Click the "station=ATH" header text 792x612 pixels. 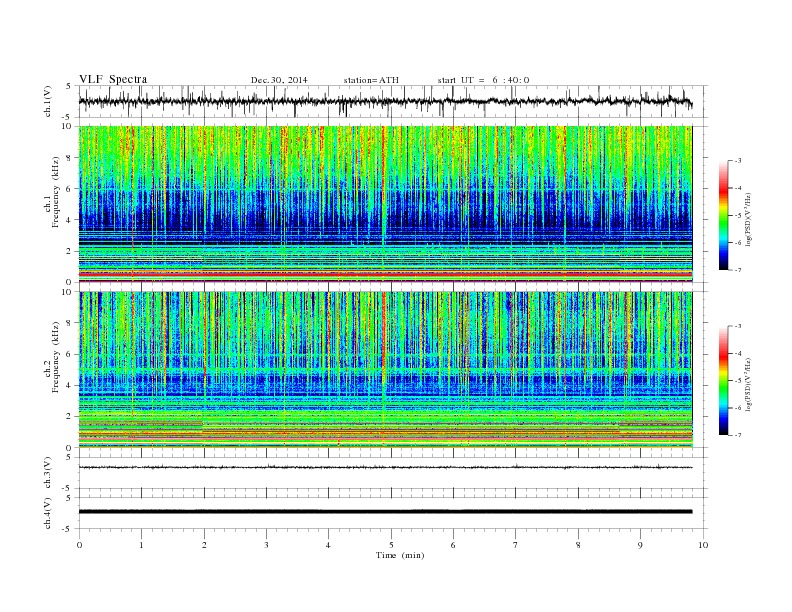click(x=371, y=80)
